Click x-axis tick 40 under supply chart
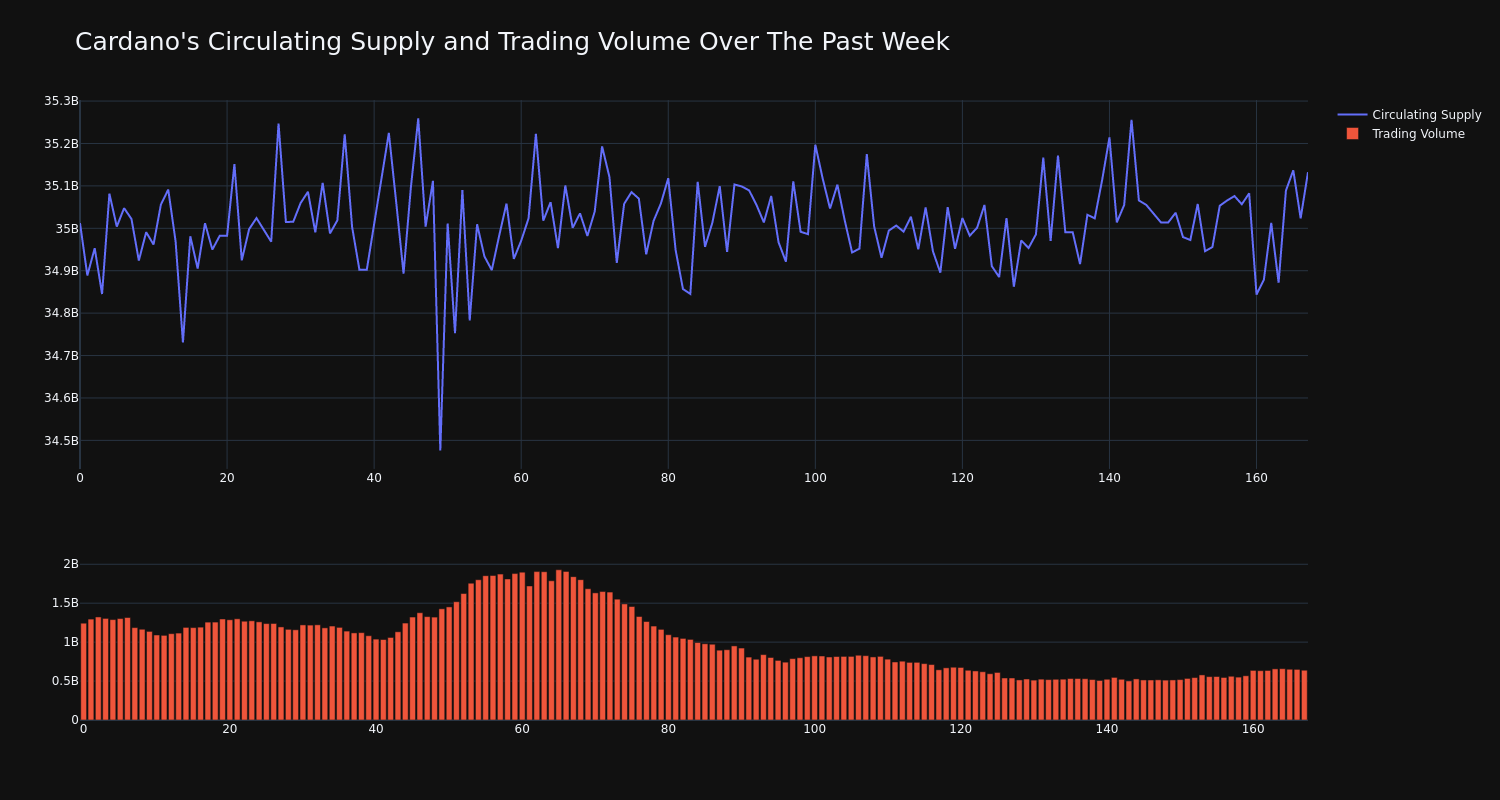The width and height of the screenshot is (1500, 800). tap(374, 478)
